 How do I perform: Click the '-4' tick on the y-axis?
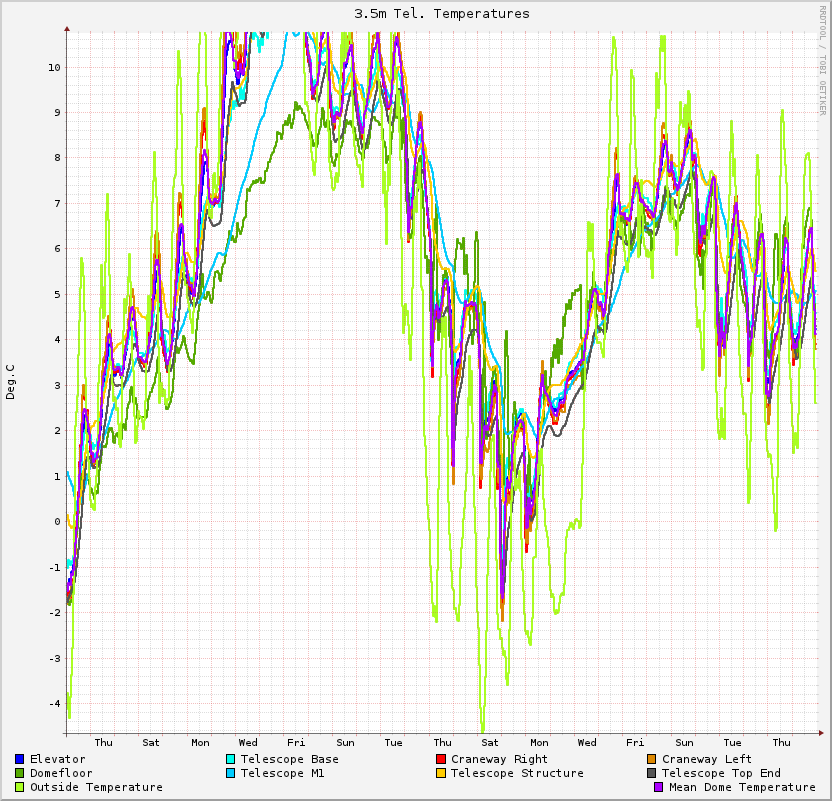click(x=54, y=703)
